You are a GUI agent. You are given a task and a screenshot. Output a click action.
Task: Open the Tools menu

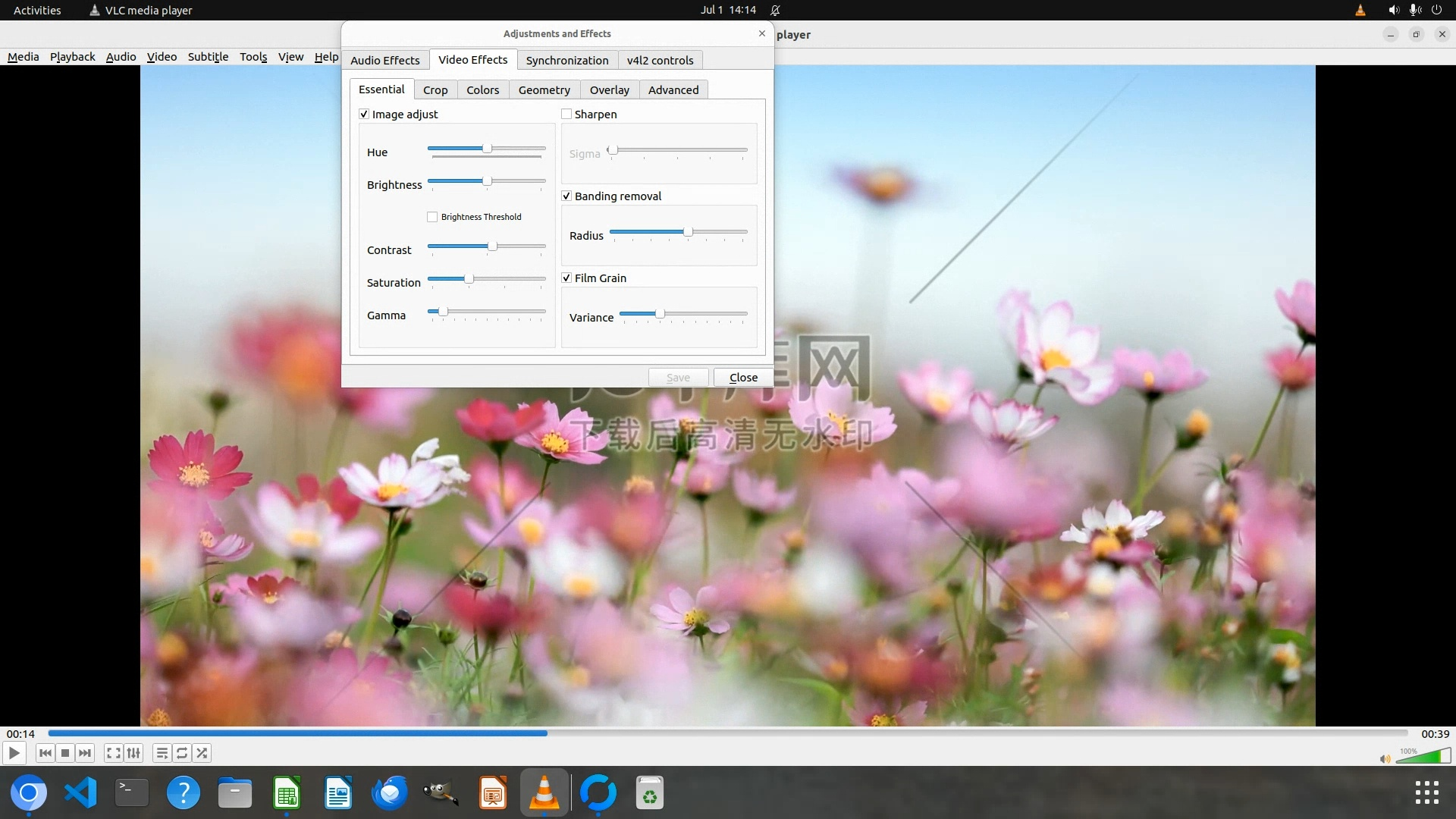pyautogui.click(x=253, y=56)
